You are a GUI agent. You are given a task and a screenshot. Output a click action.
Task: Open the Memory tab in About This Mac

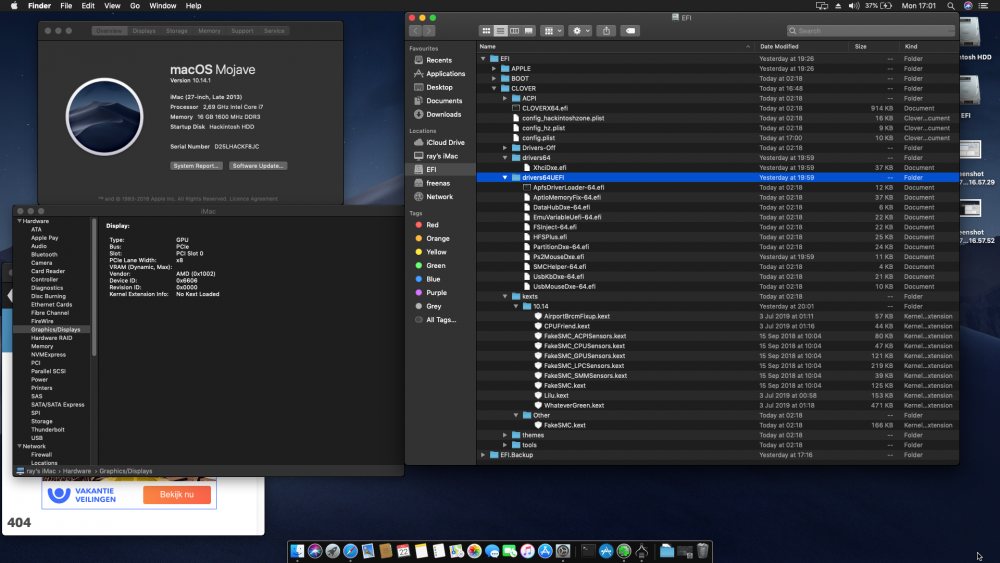[x=209, y=31]
